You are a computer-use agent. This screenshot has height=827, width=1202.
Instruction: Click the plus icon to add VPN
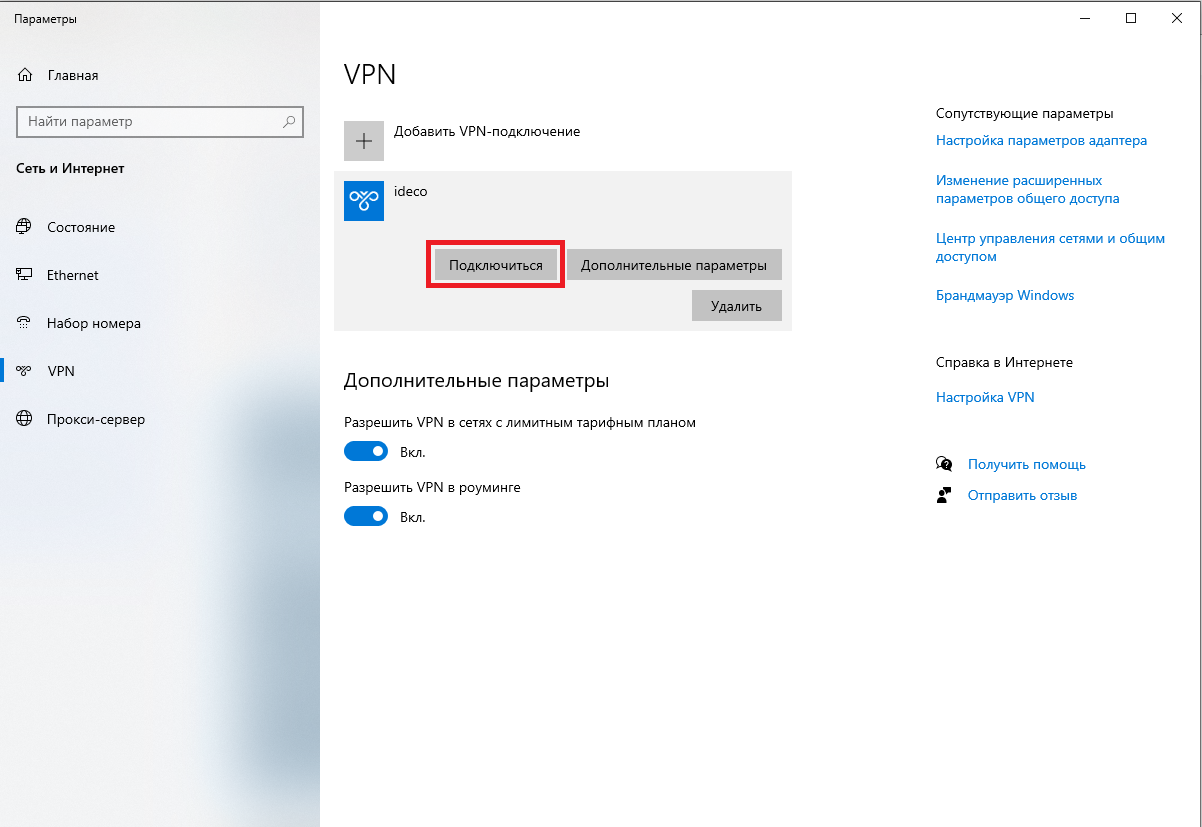click(x=364, y=141)
